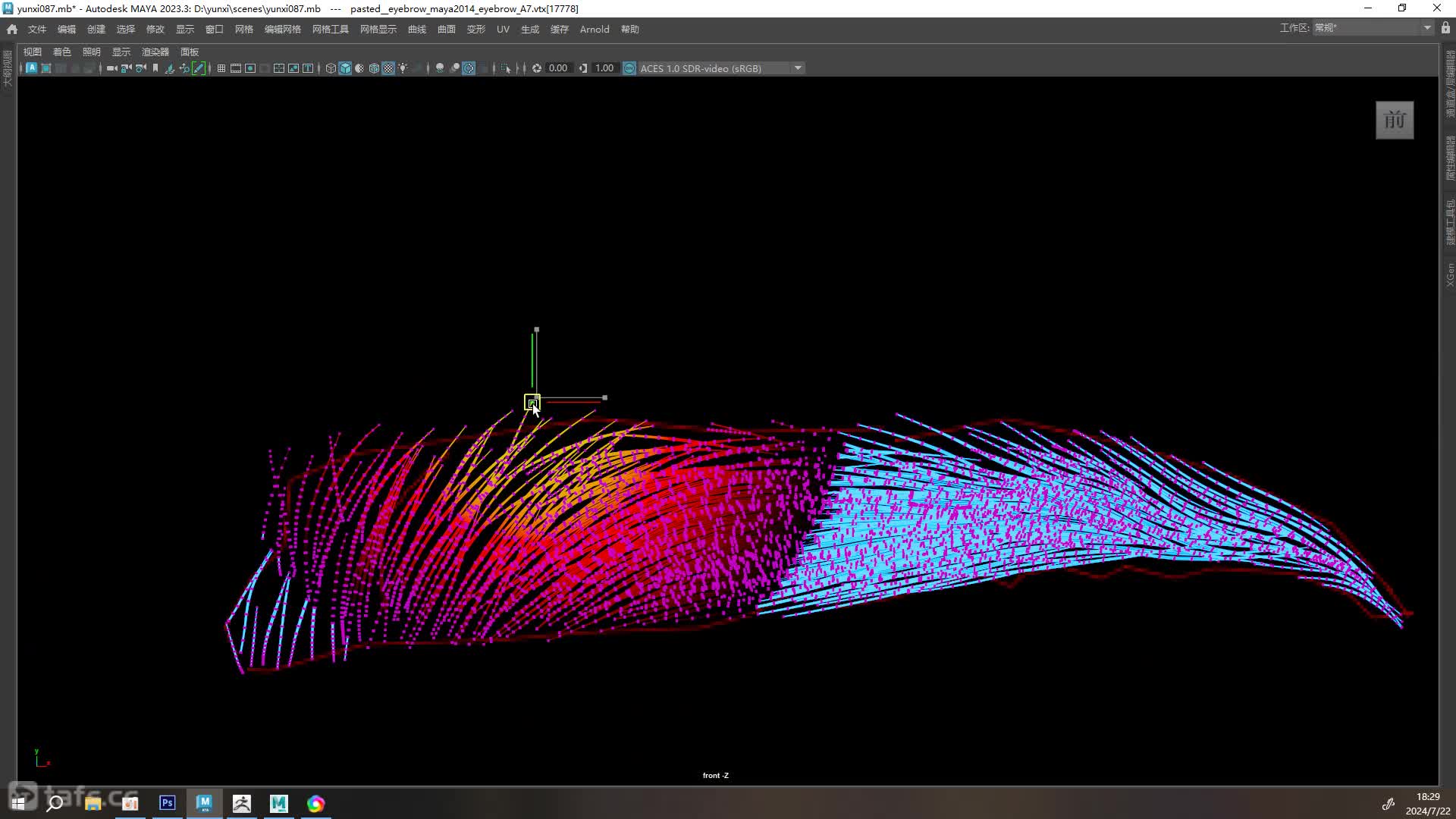Click the select camera icon
Viewport: 1456px width, 819px height.
coord(111,68)
